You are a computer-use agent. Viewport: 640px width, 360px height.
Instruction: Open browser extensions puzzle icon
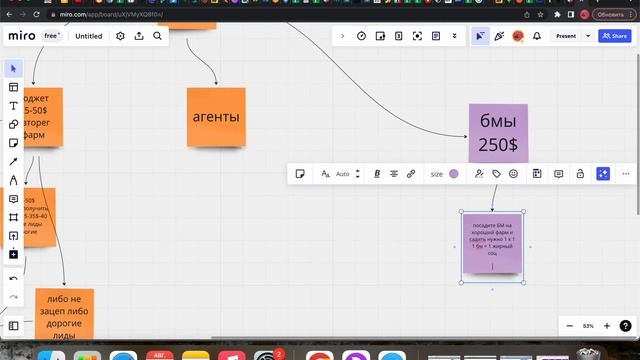(x=557, y=14)
